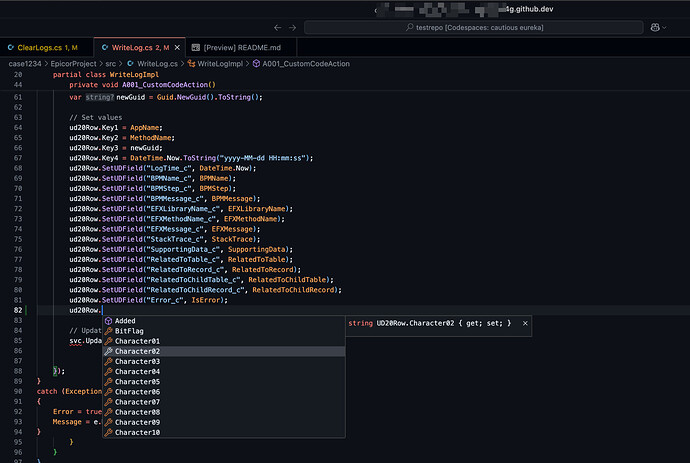The height and width of the screenshot is (463, 690).
Task: Click MethodName identifier on line 65
Action: (x=150, y=138)
